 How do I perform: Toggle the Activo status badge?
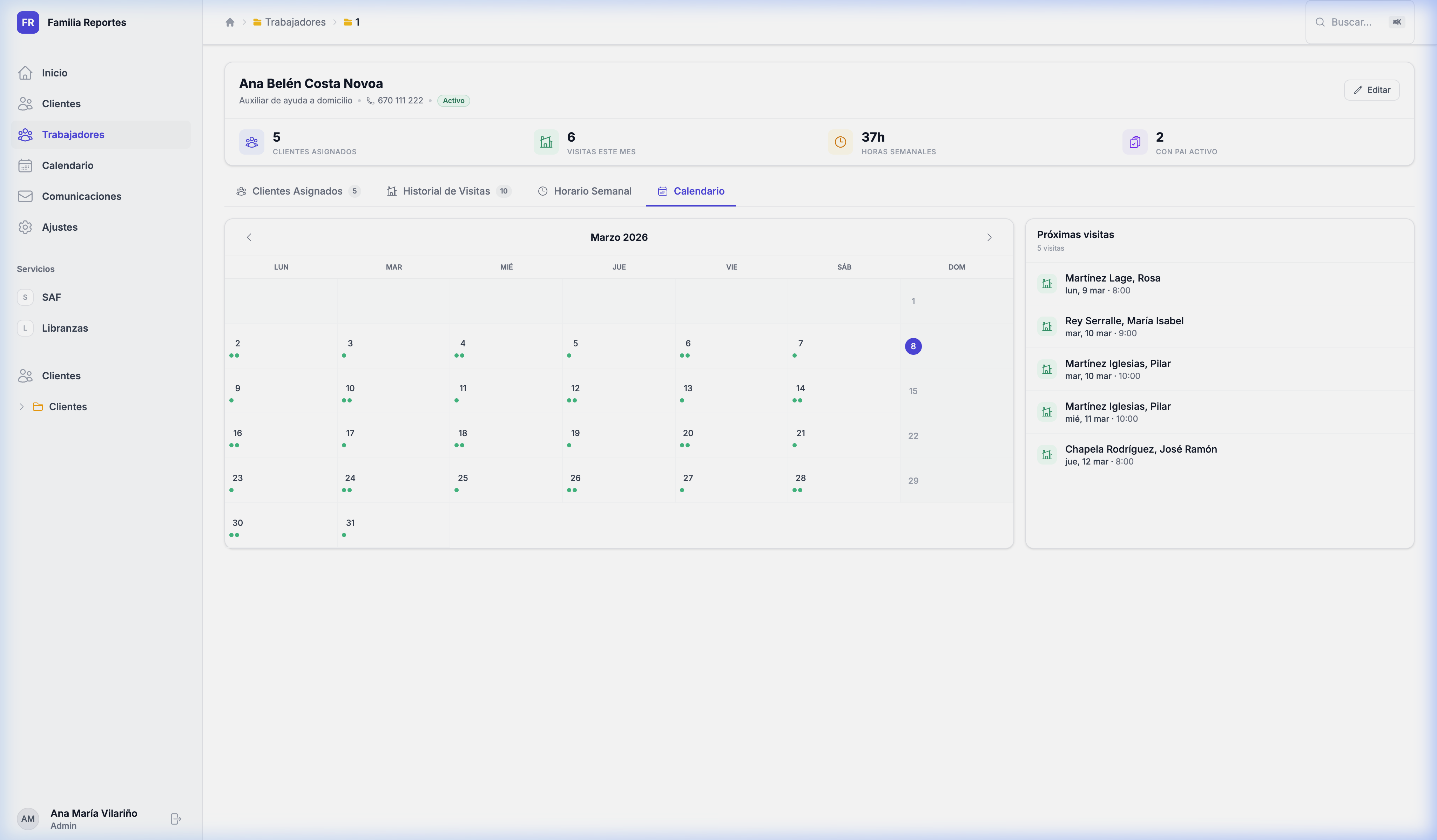click(453, 100)
